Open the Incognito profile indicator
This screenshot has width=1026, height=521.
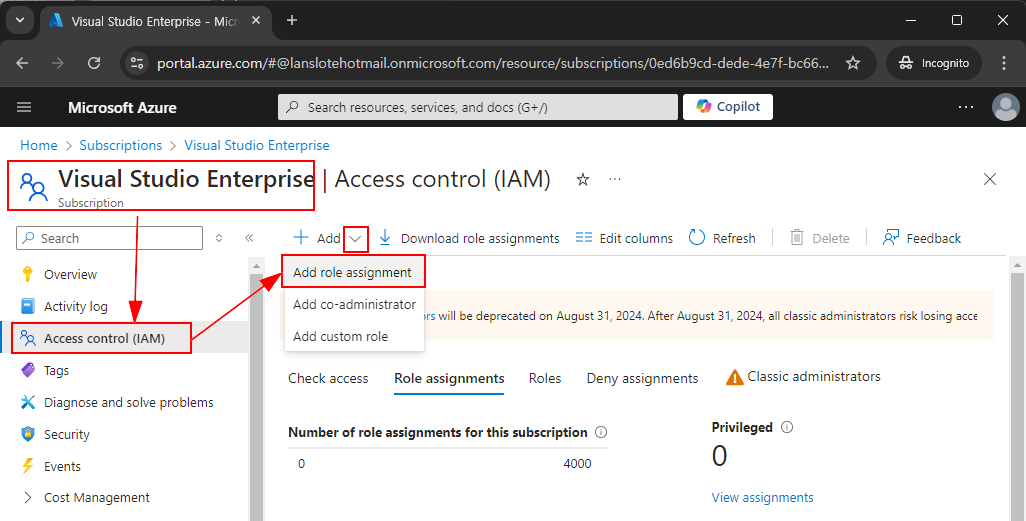(x=934, y=63)
